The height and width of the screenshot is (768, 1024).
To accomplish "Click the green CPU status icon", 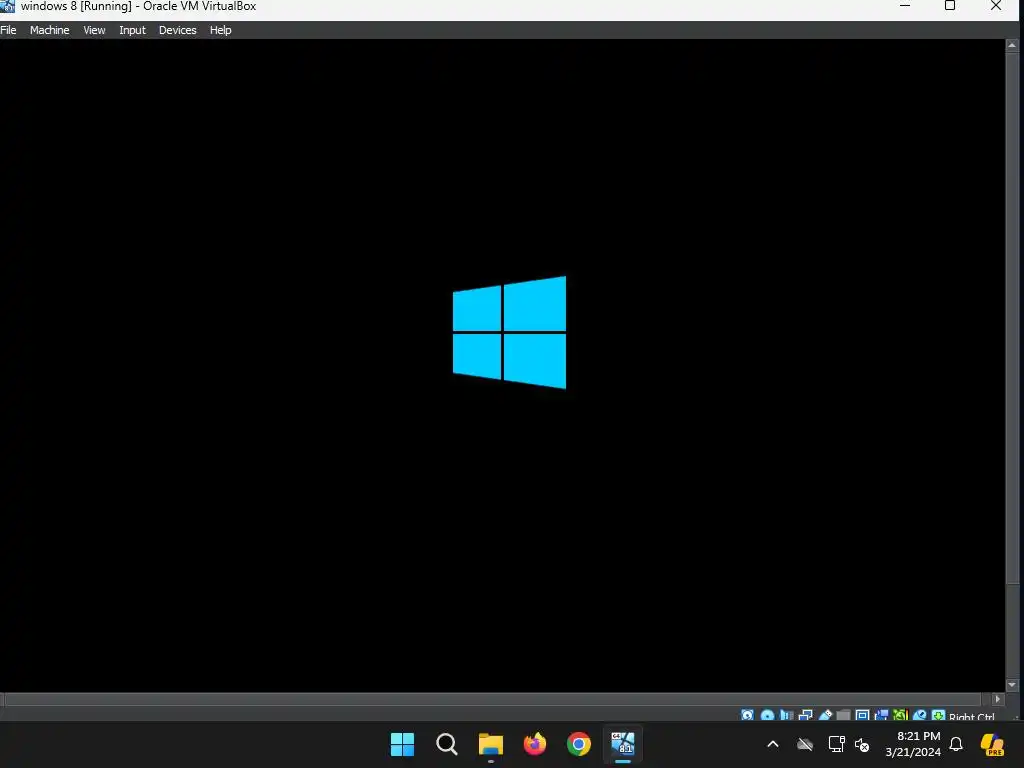I will 901,716.
